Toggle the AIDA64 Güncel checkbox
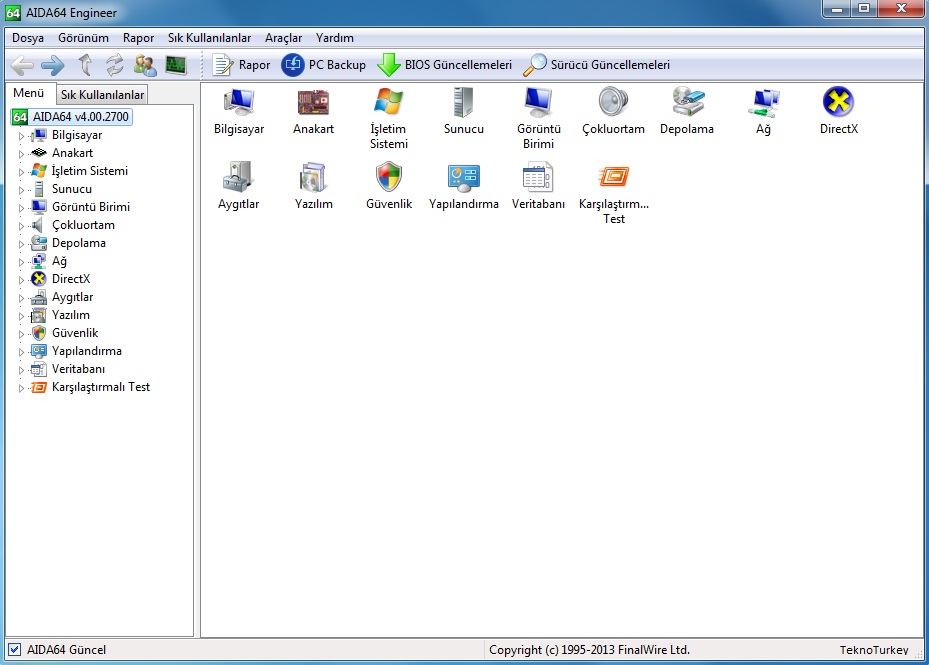The height and width of the screenshot is (665, 929). (15, 650)
